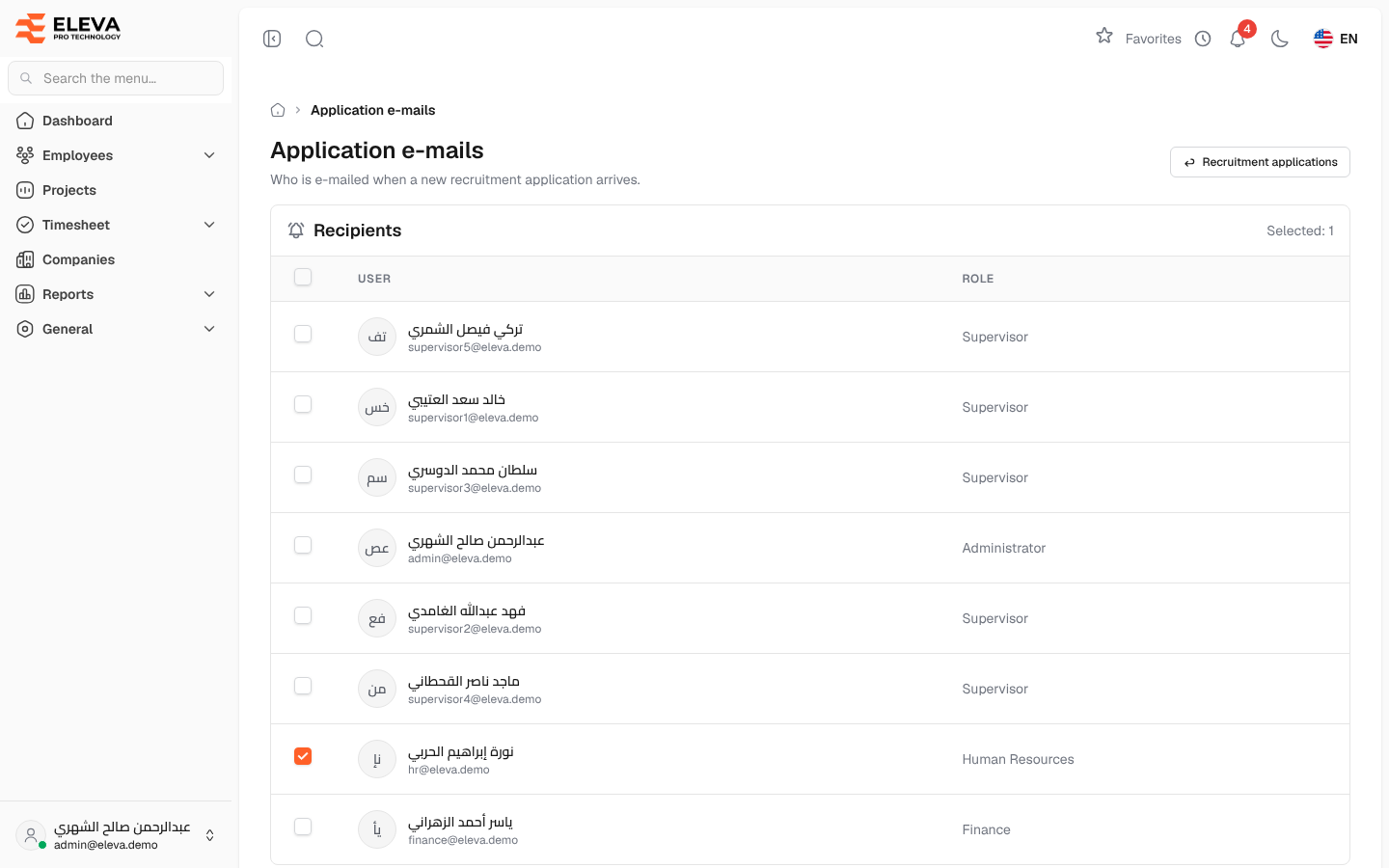The height and width of the screenshot is (868, 1389).
Task: Click the Favorites star icon
Action: click(1104, 36)
